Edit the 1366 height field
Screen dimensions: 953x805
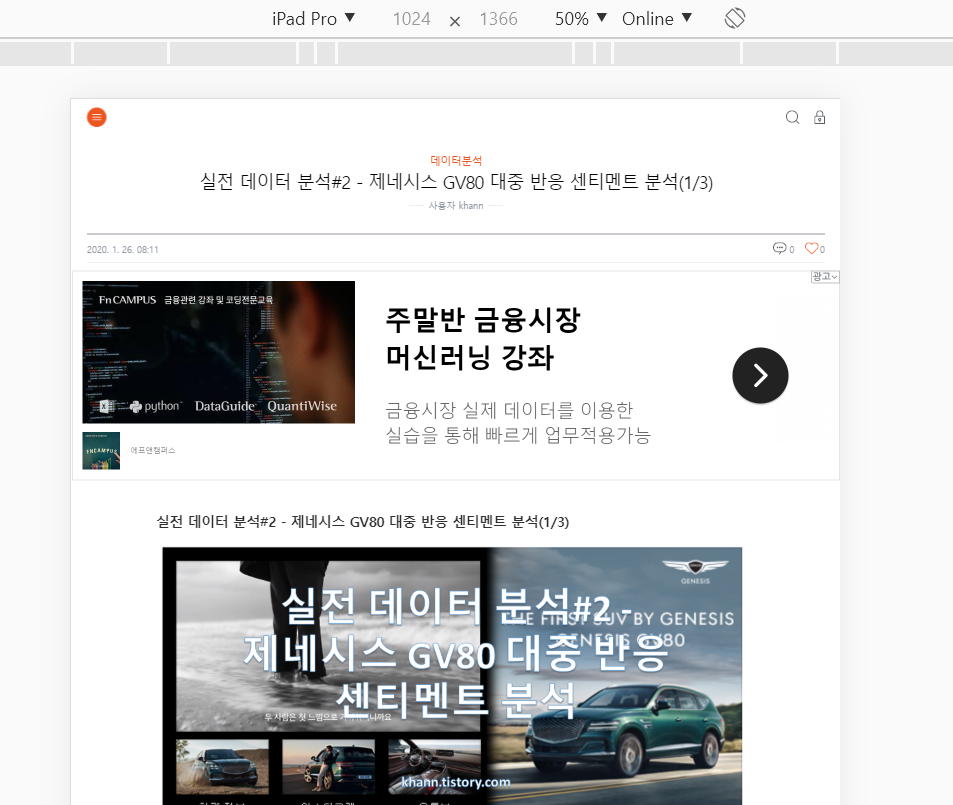(498, 19)
